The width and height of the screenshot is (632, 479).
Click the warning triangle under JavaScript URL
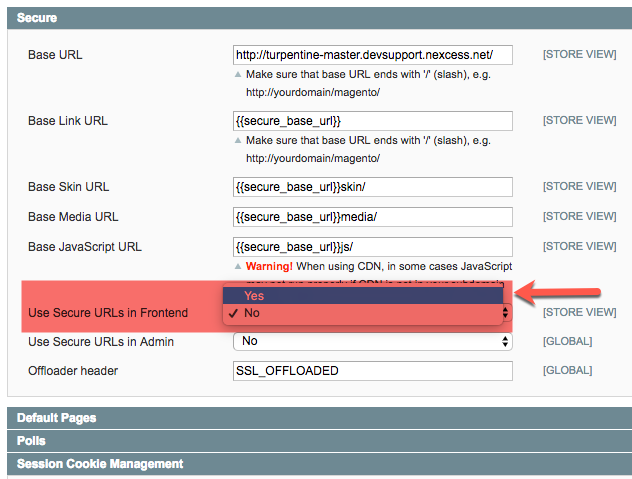[x=238, y=267]
